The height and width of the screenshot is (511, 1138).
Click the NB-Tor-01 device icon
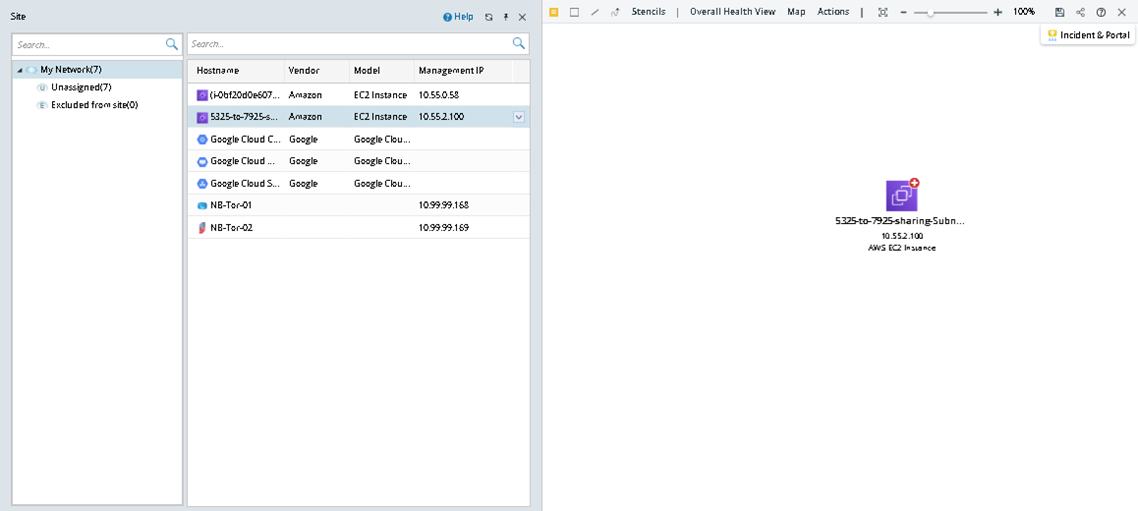(202, 205)
